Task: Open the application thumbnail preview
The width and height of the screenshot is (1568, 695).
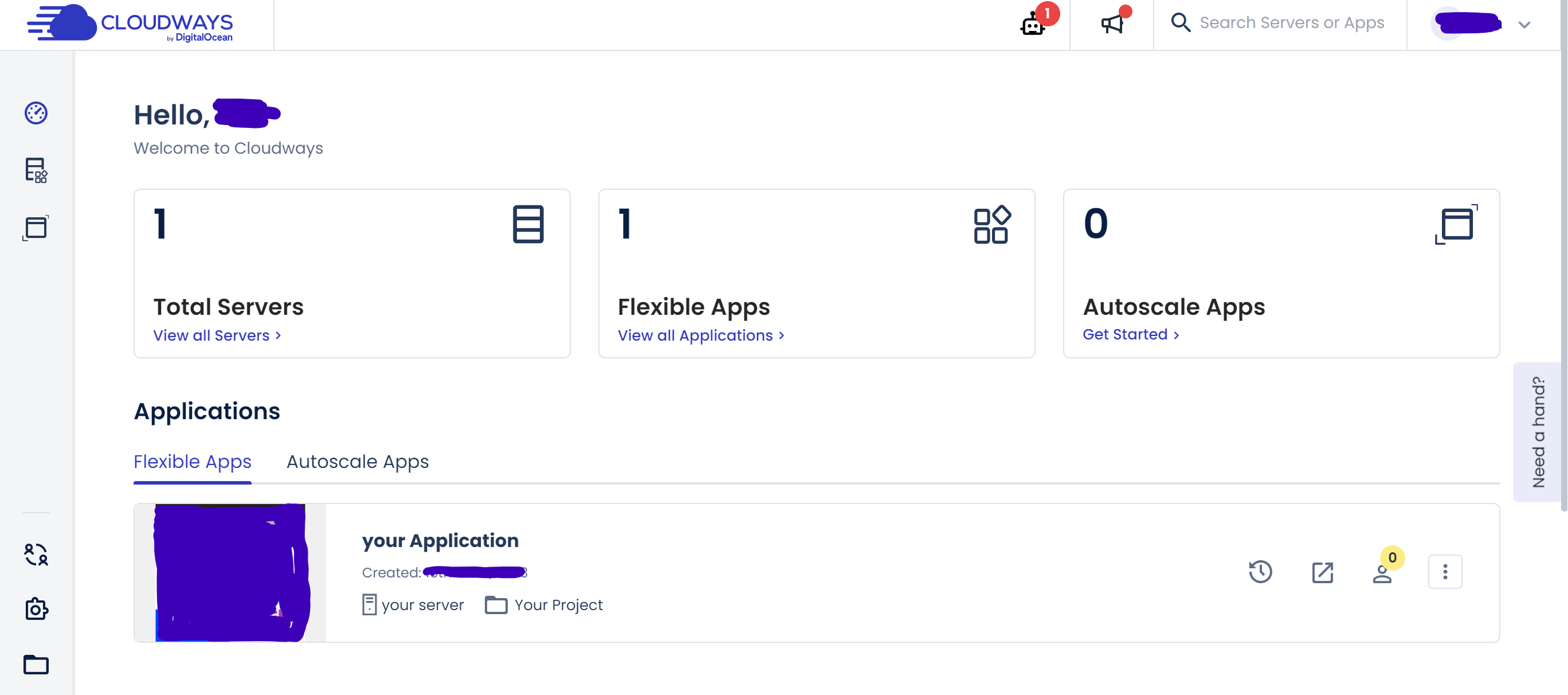Action: coord(231,572)
